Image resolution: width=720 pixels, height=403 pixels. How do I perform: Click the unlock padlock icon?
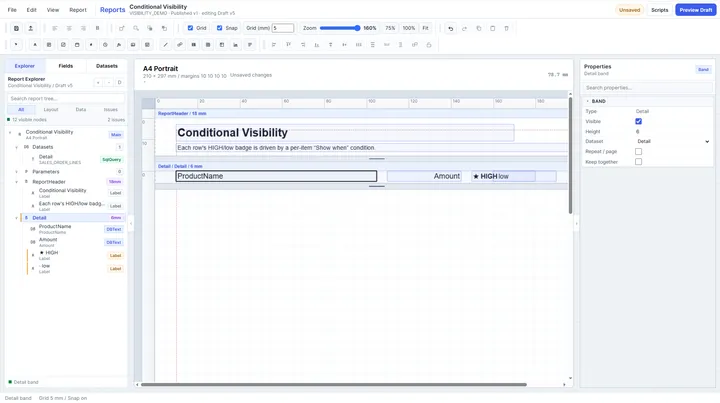[429, 45]
